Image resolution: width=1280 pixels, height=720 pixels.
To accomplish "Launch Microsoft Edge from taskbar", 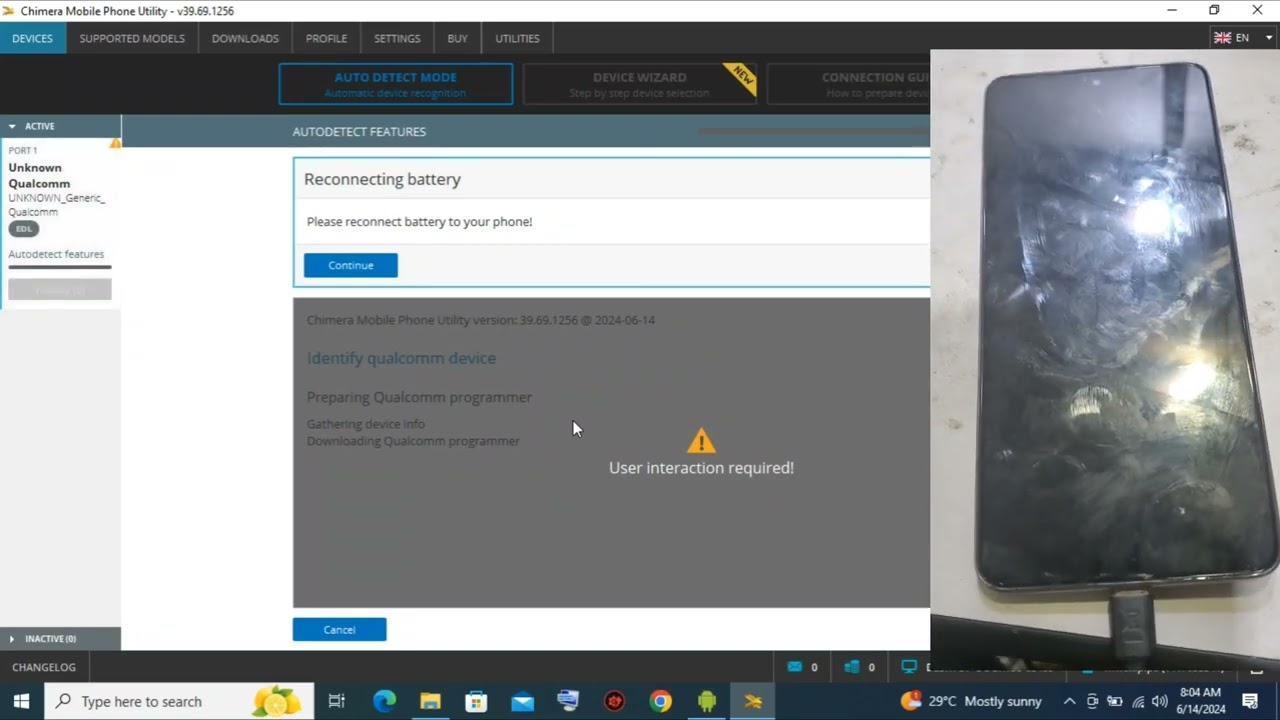I will pyautogui.click(x=384, y=701).
